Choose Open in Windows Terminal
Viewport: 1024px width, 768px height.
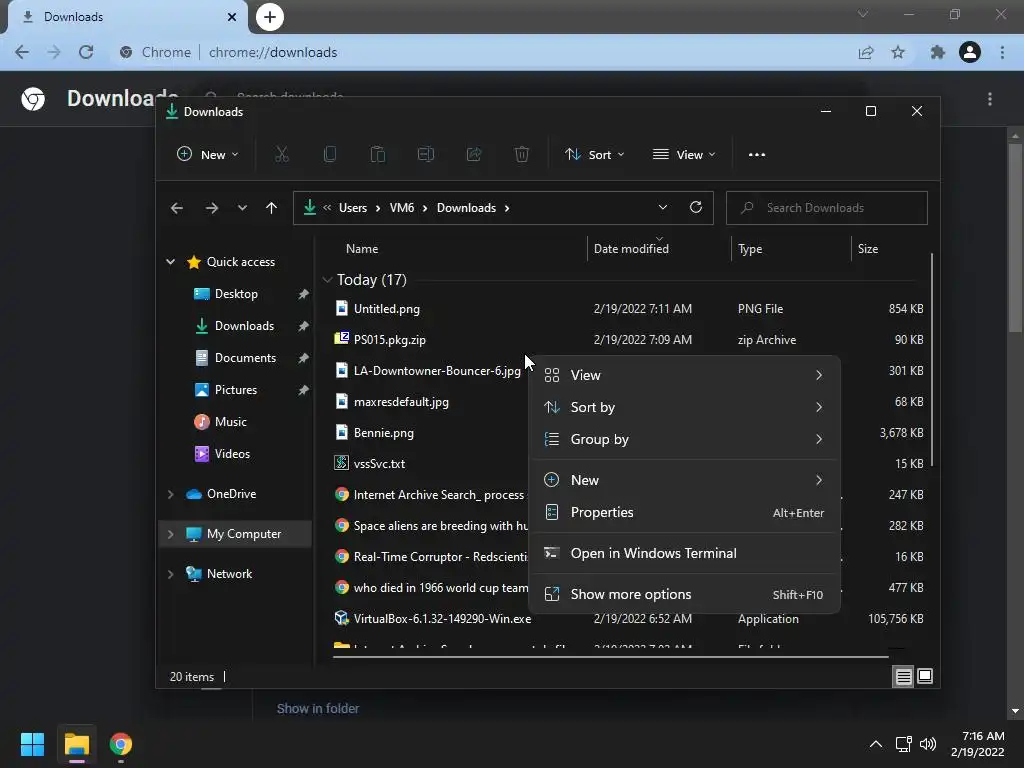point(684,554)
